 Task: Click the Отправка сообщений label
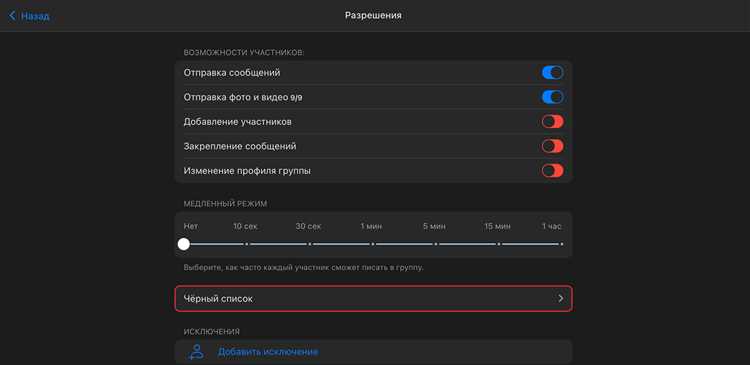pos(232,73)
